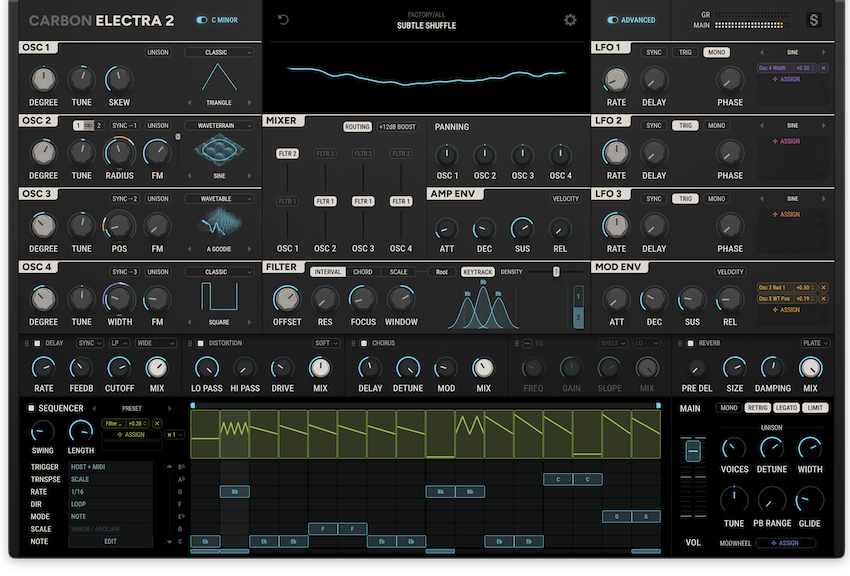The height and width of the screenshot is (576, 850).
Task: Click the mixer ROUTING button
Action: [x=357, y=127]
